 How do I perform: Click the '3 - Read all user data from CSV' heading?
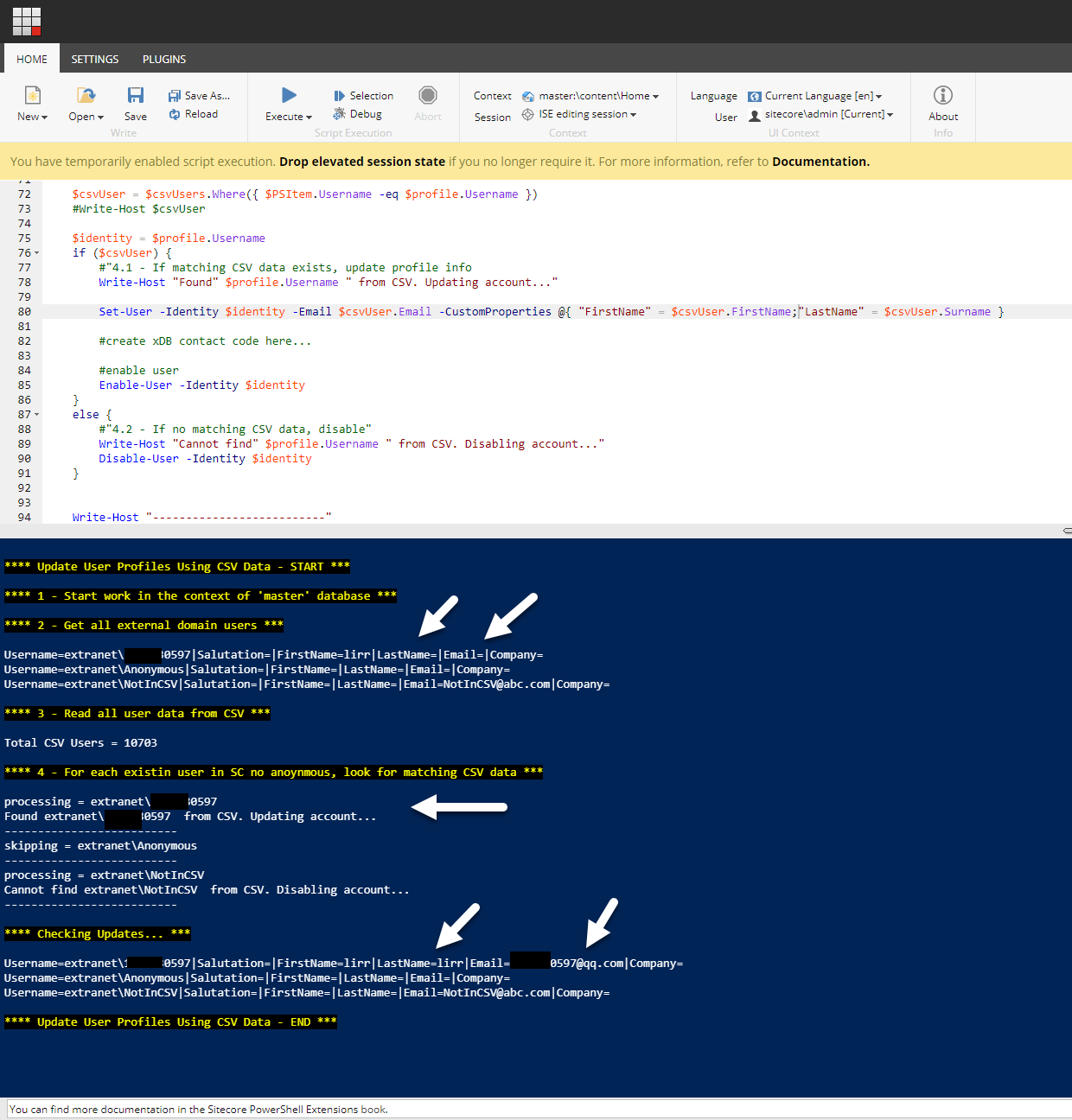tap(137, 714)
